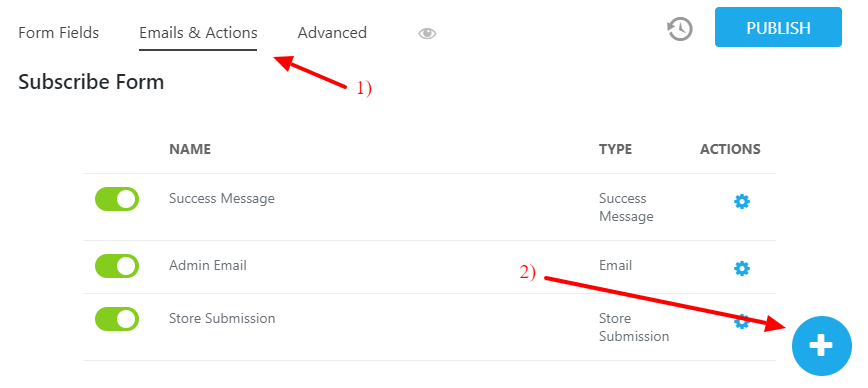Screen dimensions: 868x388
Task: Select the Admin Email action name
Action: pos(208,265)
